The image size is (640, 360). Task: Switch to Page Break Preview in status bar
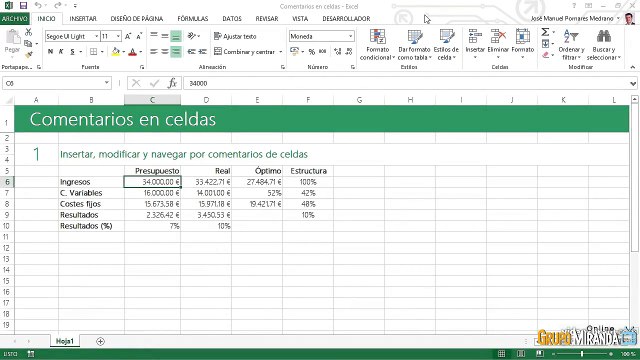[x=540, y=354]
